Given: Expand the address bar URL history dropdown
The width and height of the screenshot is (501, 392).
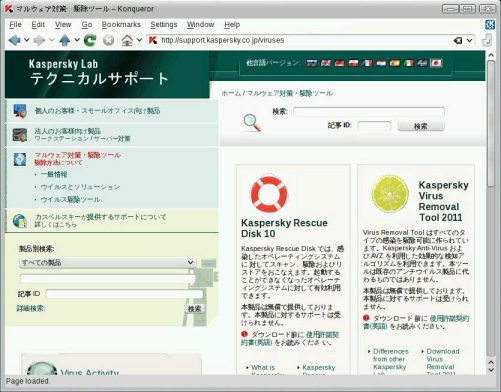Looking at the screenshot, I should 469,40.
